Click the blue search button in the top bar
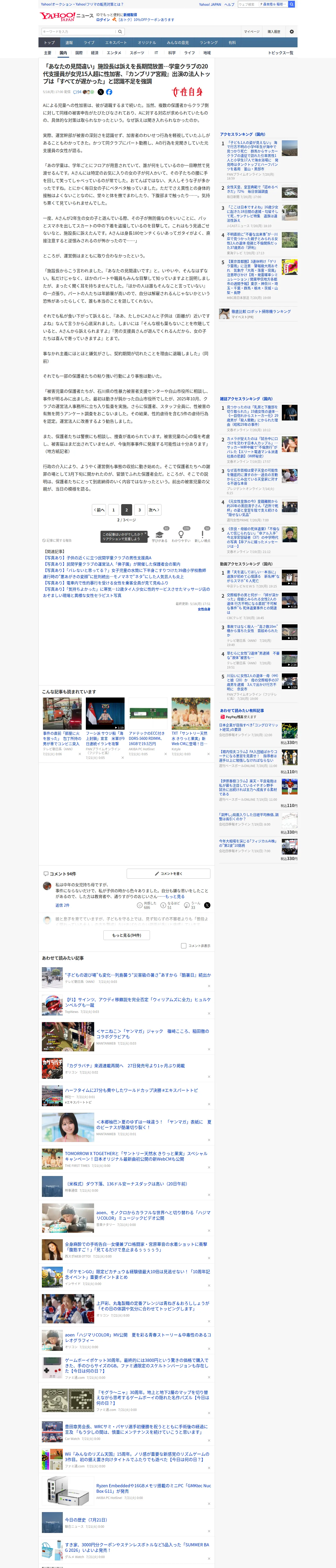 292,4
